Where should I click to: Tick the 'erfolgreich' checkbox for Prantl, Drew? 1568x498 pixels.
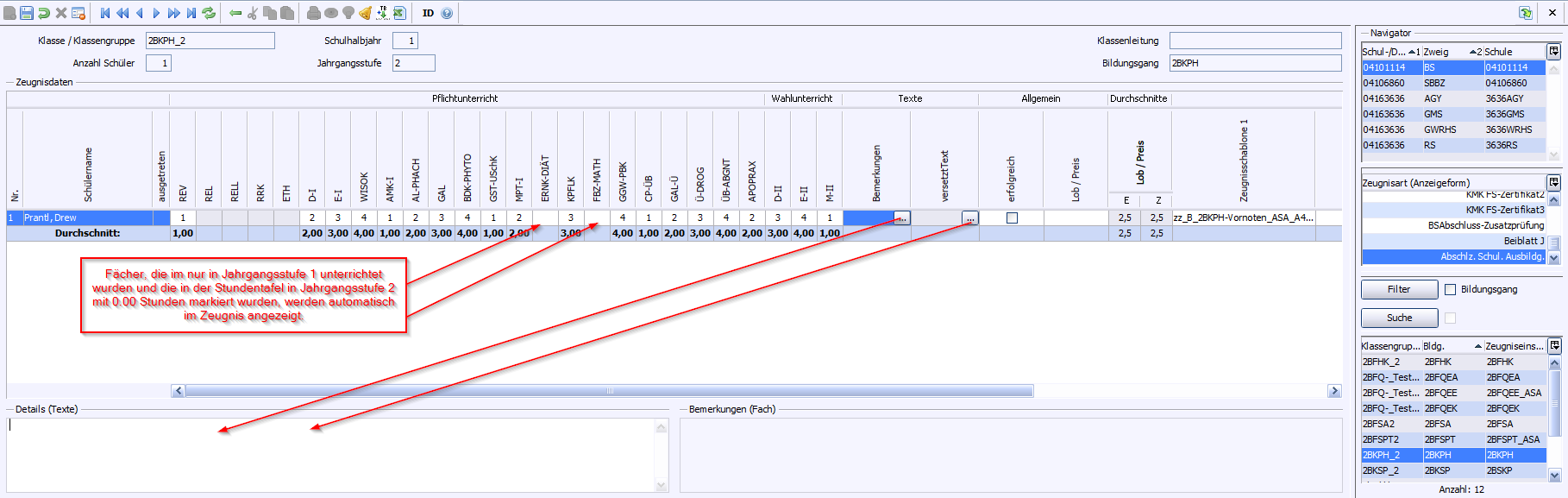tap(1012, 218)
